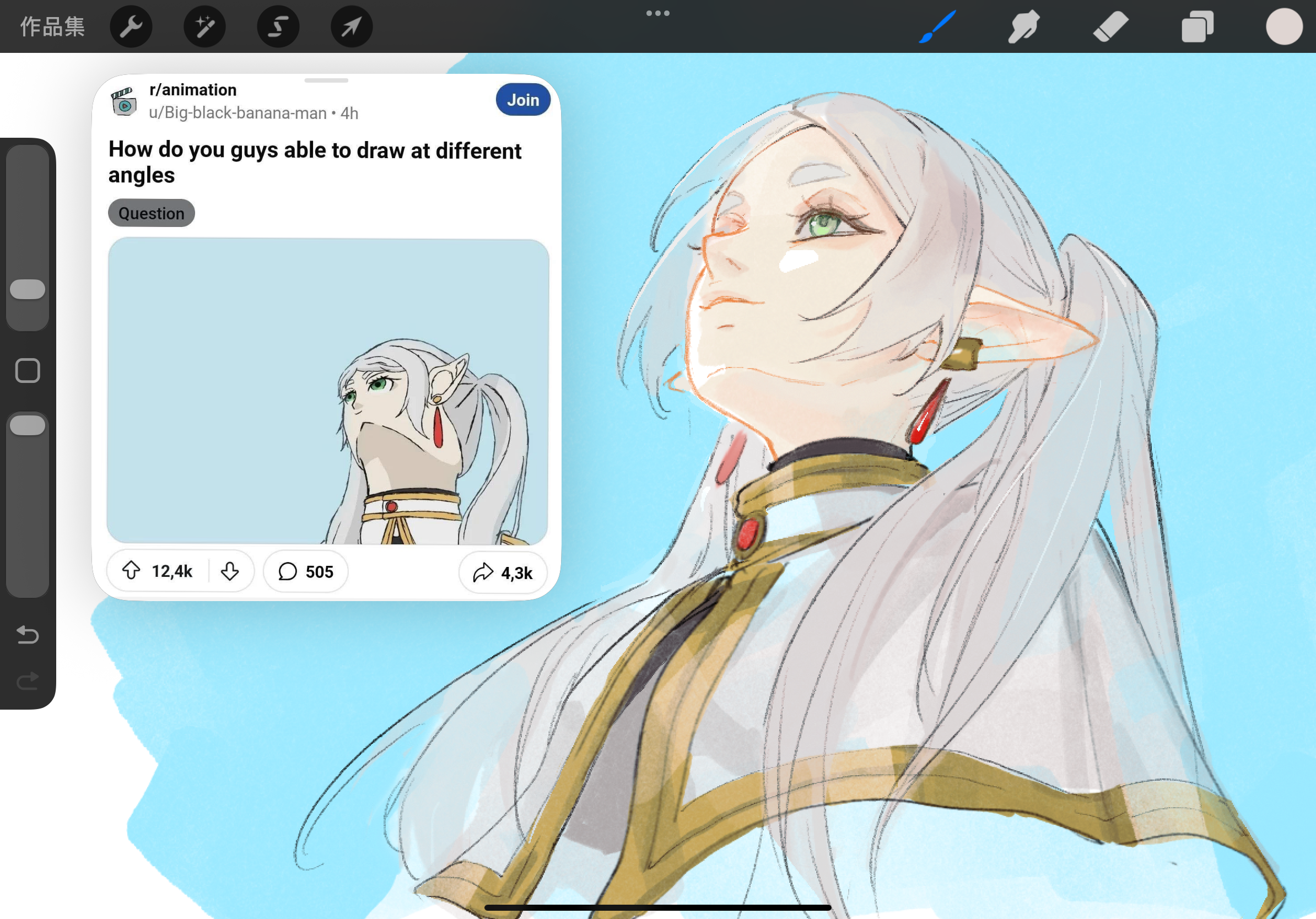Select the Brush tool
Screen dimensions: 1316x919
[x=937, y=26]
